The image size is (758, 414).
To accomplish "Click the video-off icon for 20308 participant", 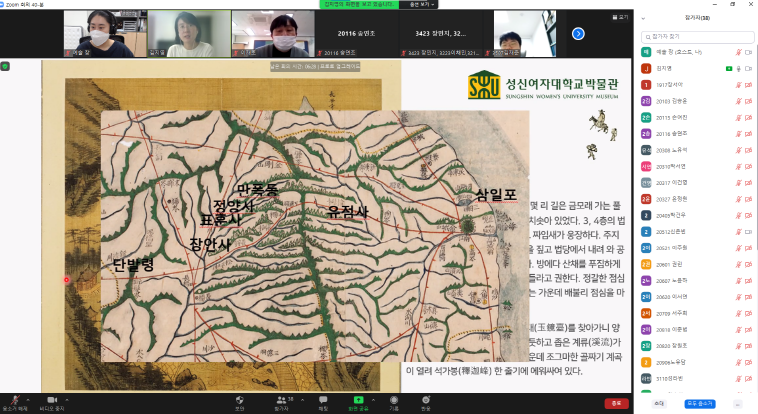I will [749, 150].
